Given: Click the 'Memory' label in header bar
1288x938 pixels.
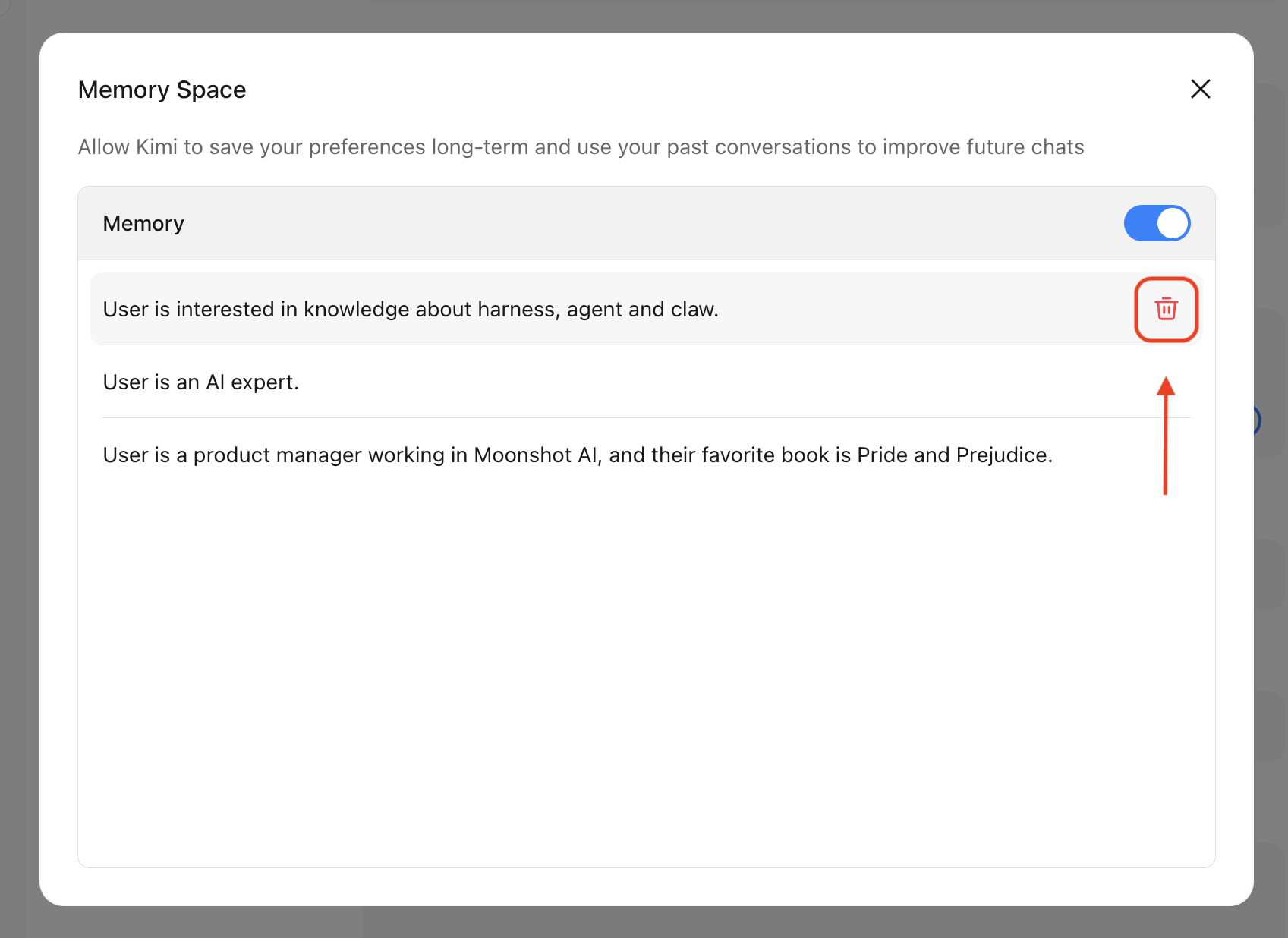Looking at the screenshot, I should click(x=143, y=223).
